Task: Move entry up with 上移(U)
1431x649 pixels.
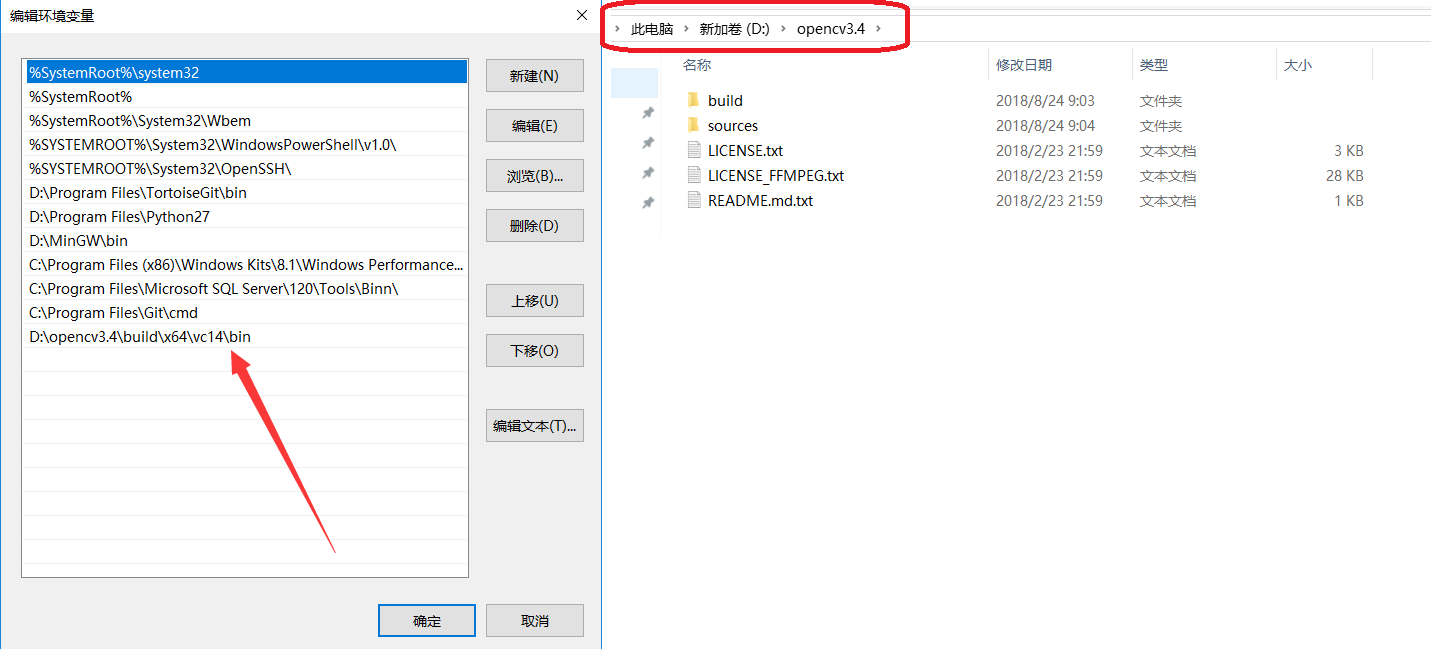Action: click(534, 301)
